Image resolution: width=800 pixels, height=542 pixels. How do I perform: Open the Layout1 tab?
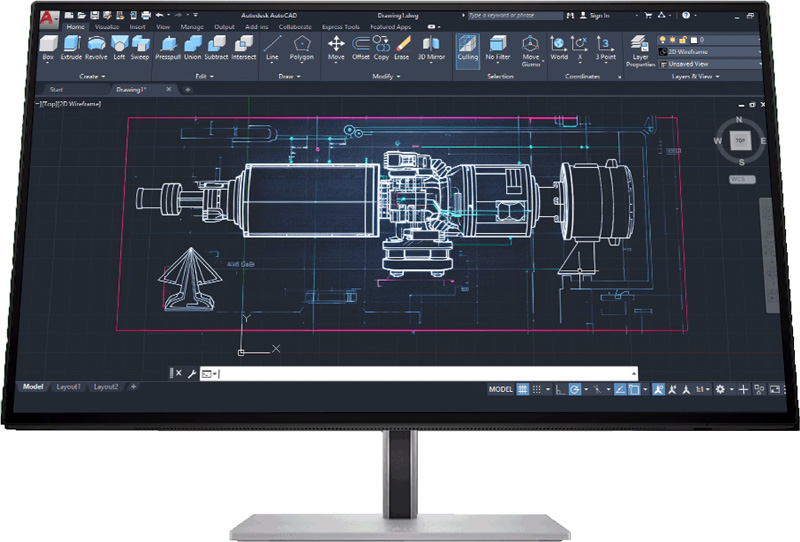click(x=69, y=387)
